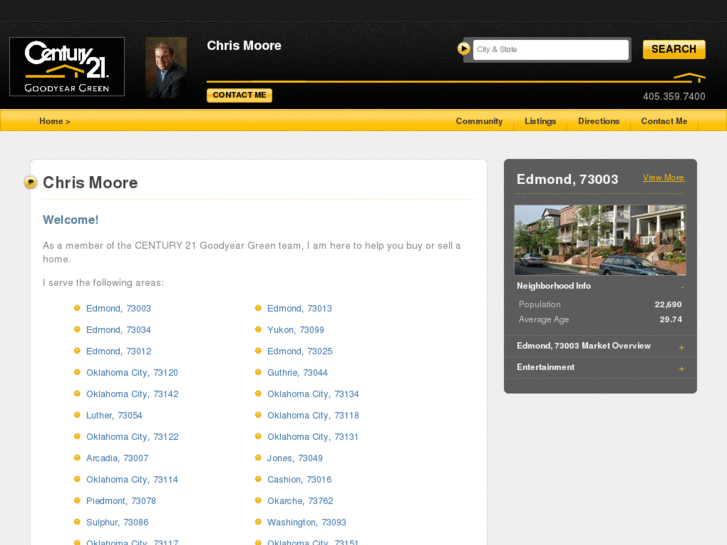Open the Oklahoma City, 73114 link
The image size is (727, 545).
(132, 479)
